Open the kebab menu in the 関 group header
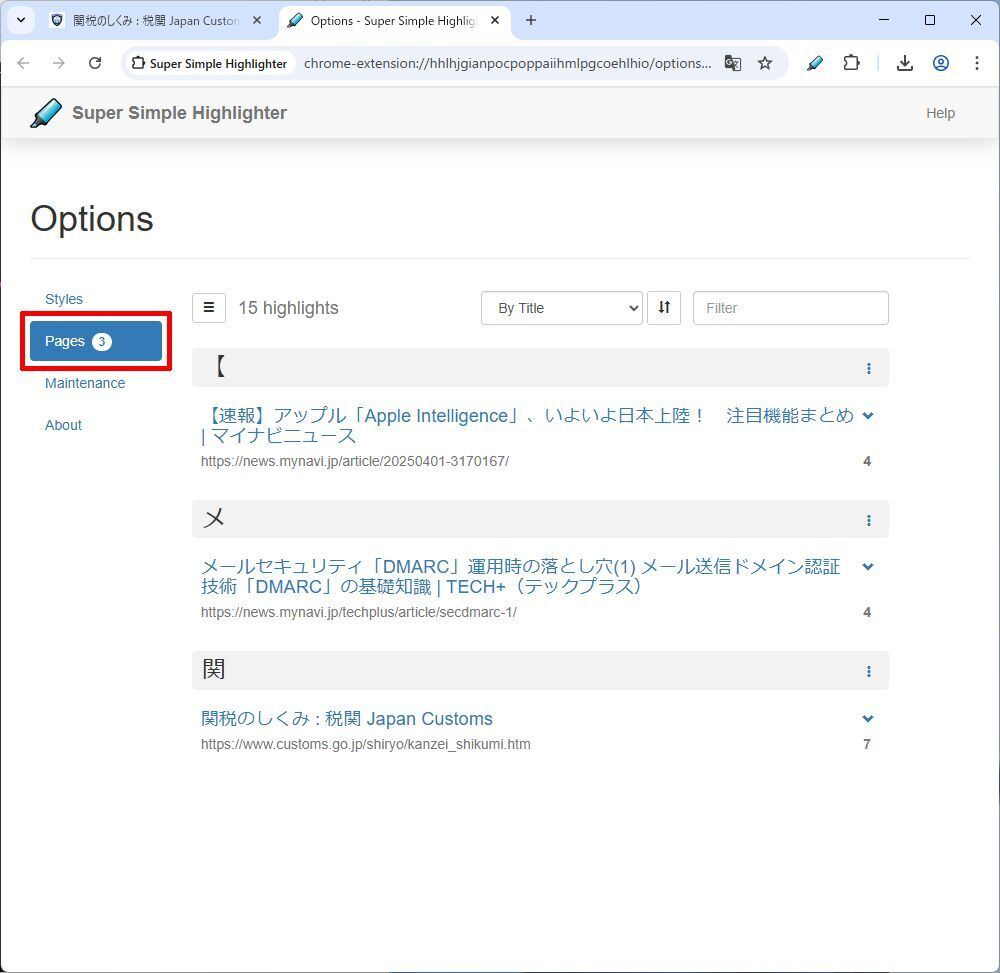 coord(868,671)
